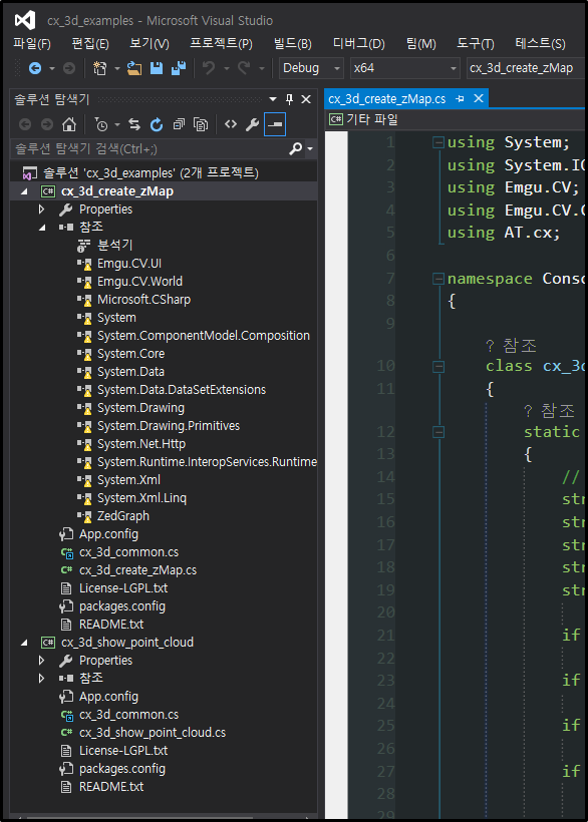Open the 팀(M) menu
Image resolution: width=588 pixels, height=822 pixels.
421,44
